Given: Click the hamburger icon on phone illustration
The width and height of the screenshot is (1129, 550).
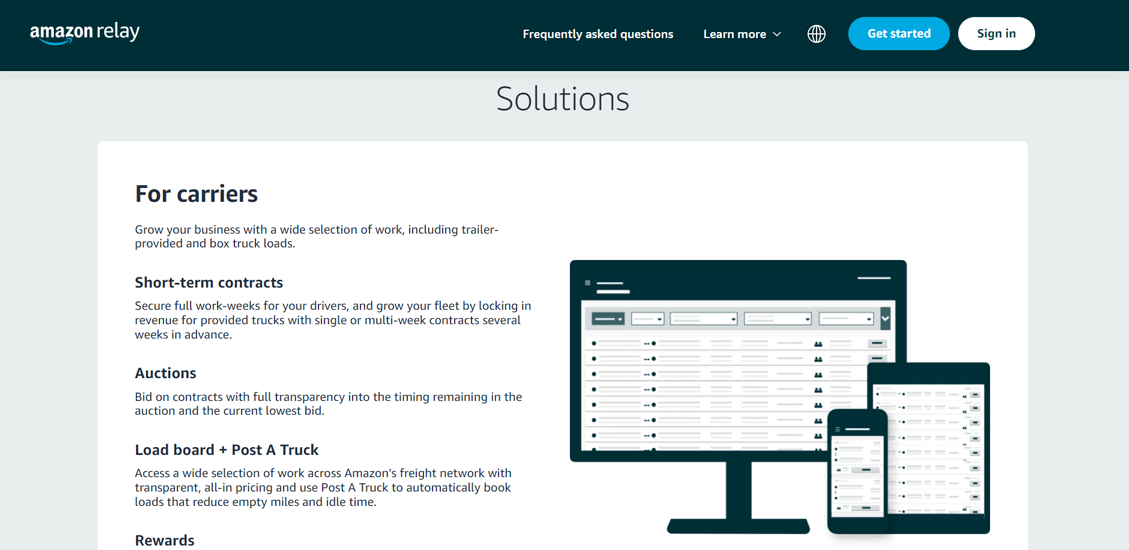Looking at the screenshot, I should [838, 429].
